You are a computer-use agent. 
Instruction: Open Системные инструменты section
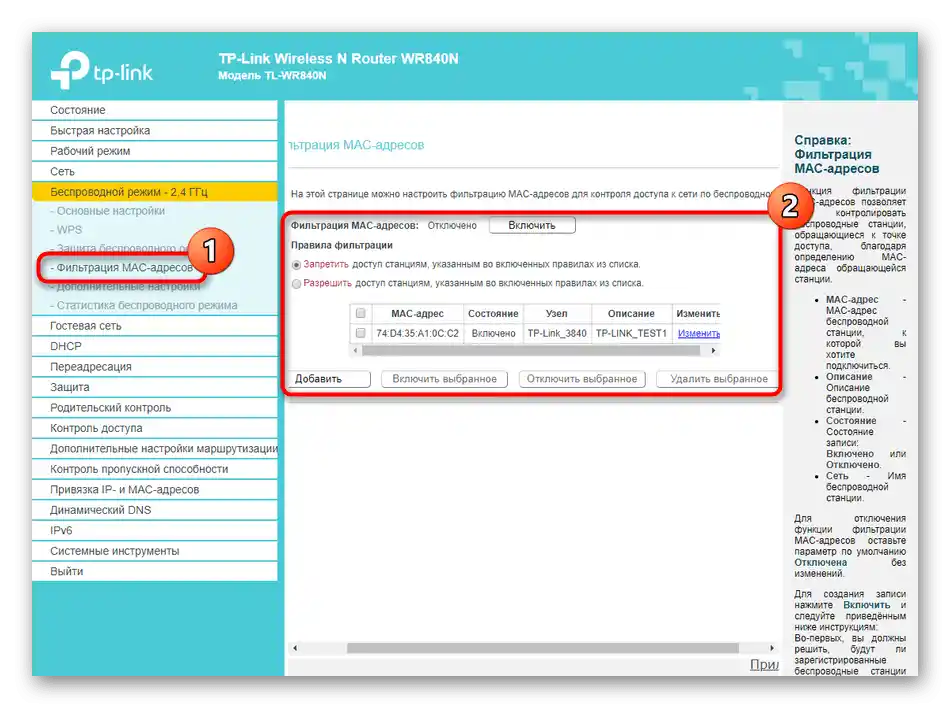[x=154, y=552]
